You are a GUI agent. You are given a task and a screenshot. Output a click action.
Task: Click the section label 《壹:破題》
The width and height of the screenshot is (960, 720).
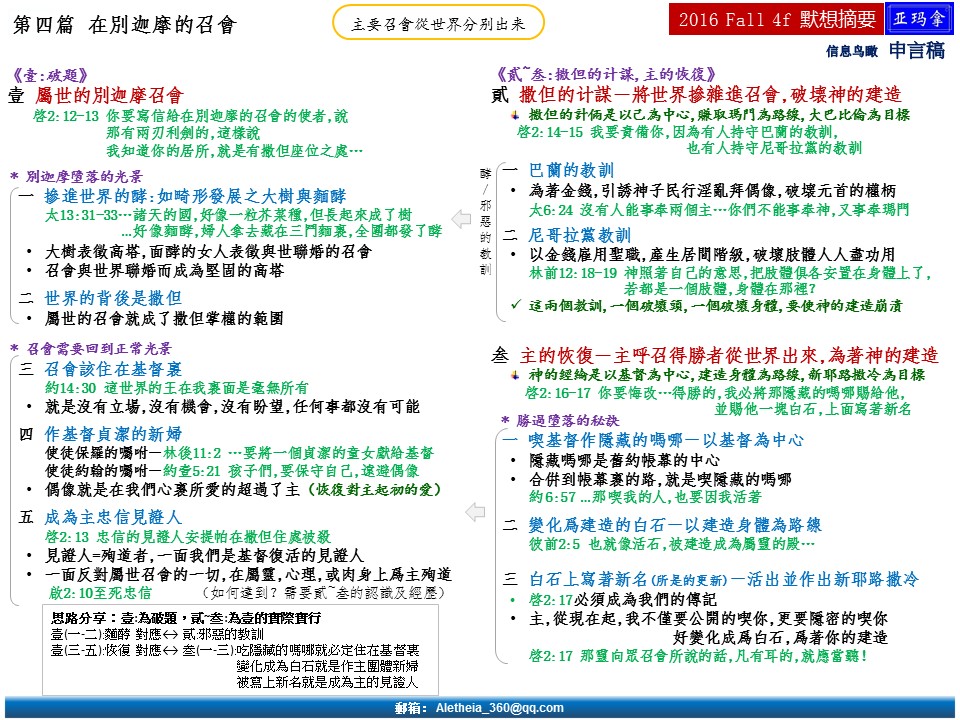52,75
